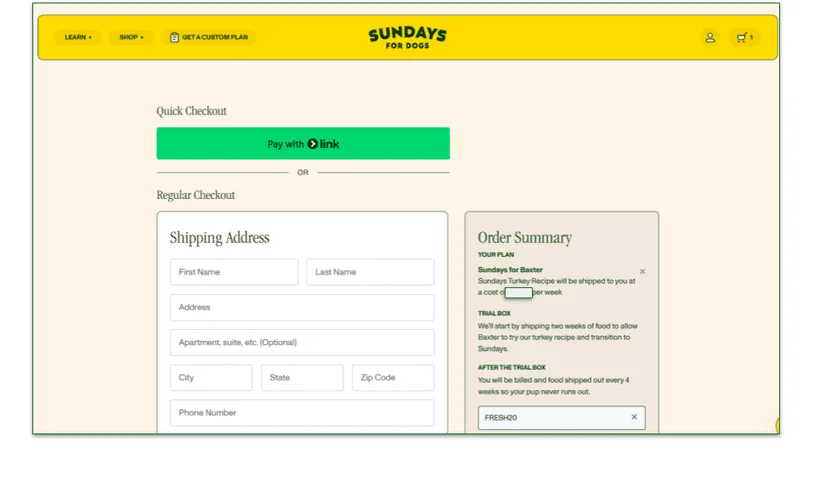This screenshot has width=814, height=487.
Task: Remove Sundays for Baxter plan
Action: coord(642,272)
